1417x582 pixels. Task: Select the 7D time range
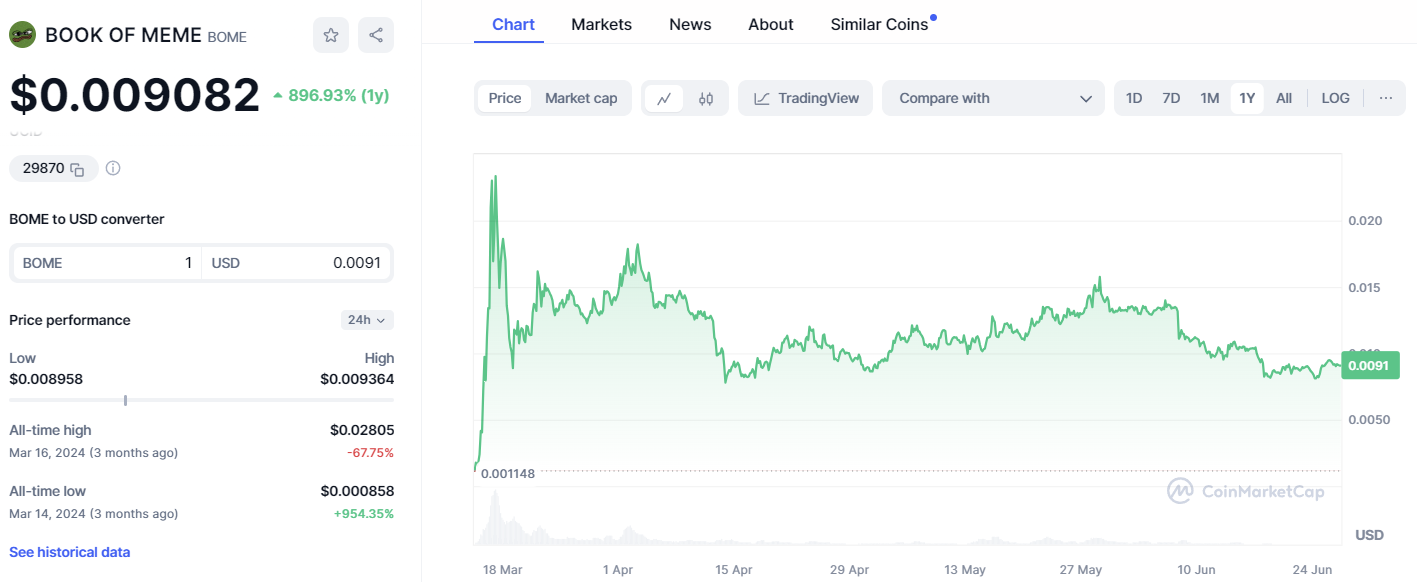1171,98
